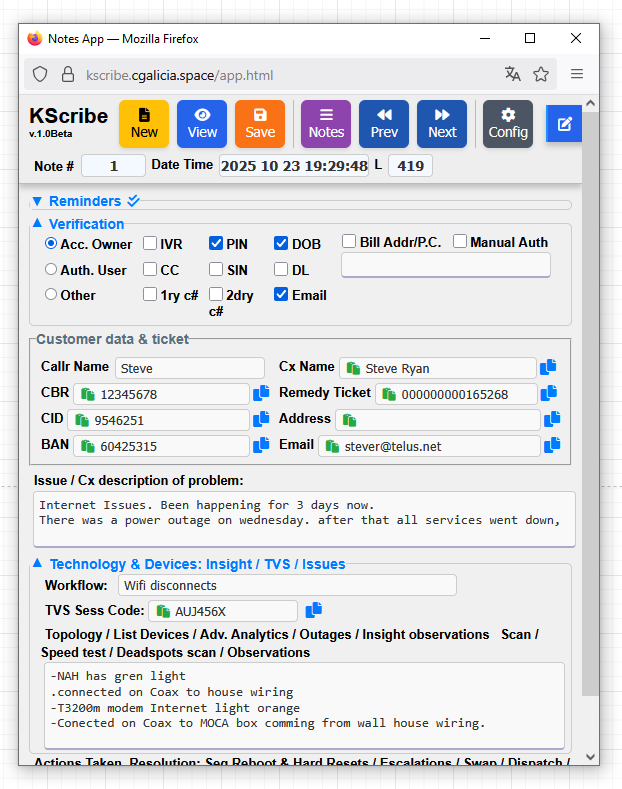Screen dimensions: 622x789
Task: Click the page scroll down arrow
Action: pyautogui.click(x=590, y=757)
